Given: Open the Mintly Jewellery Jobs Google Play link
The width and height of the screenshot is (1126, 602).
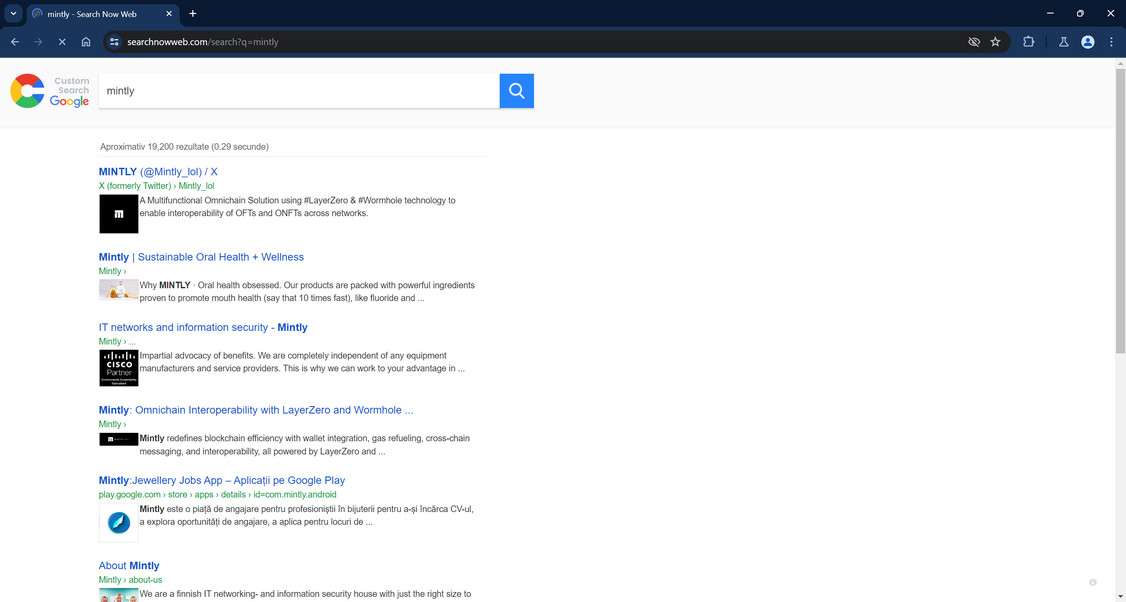Looking at the screenshot, I should pyautogui.click(x=221, y=480).
